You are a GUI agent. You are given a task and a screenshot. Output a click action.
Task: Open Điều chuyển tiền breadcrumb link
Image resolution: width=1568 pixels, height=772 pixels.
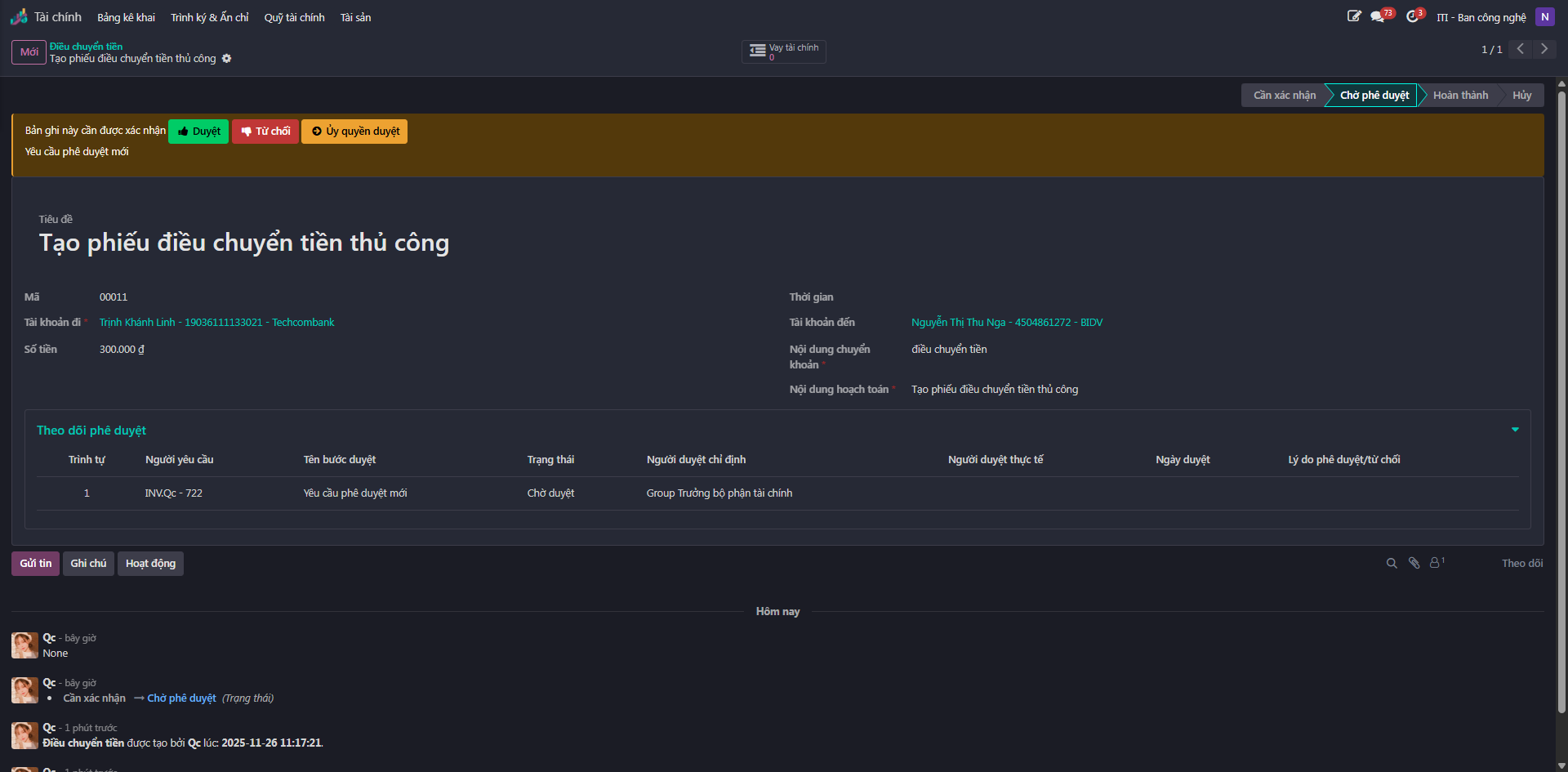86,47
